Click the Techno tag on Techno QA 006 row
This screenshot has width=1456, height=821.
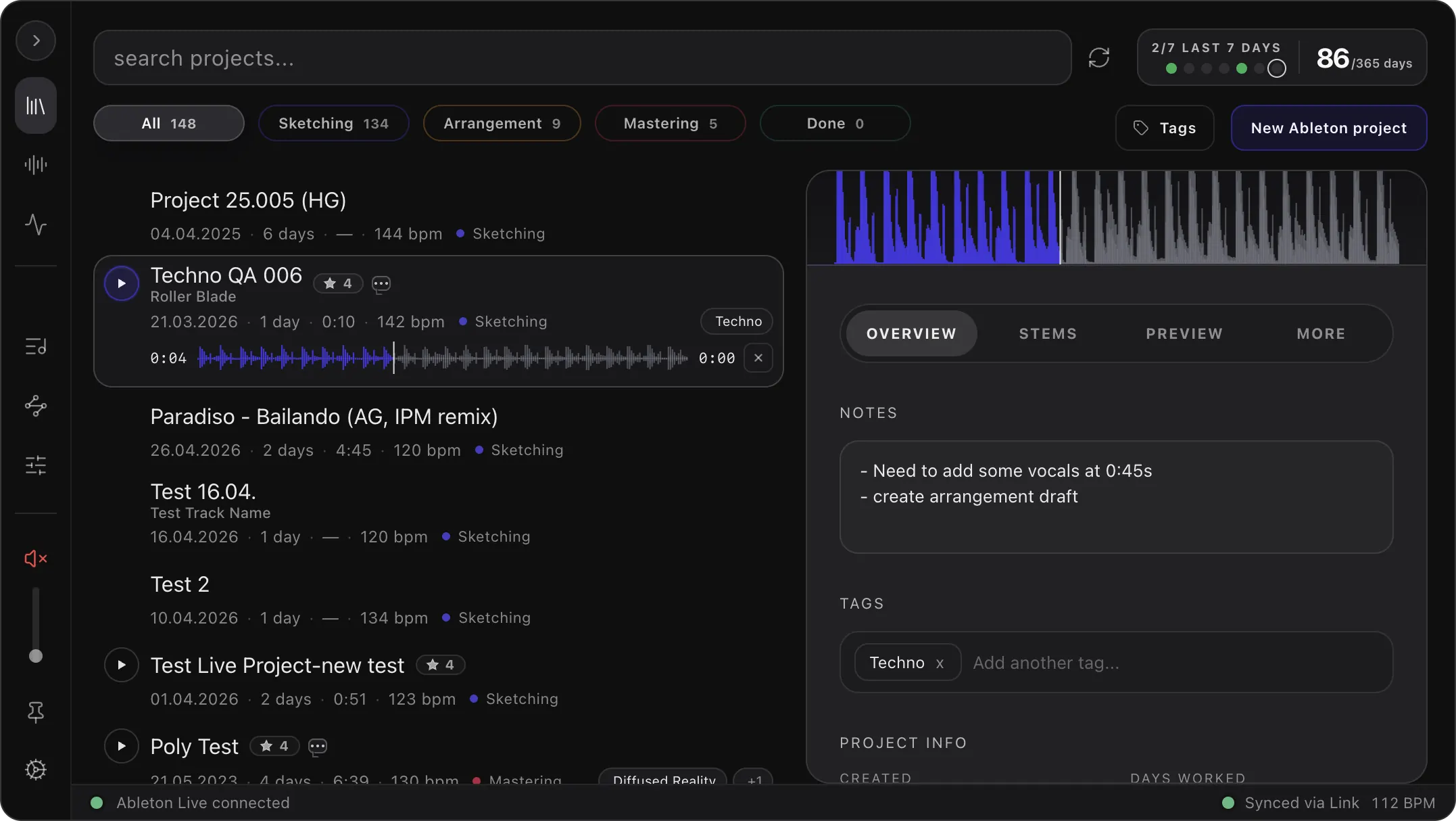pyautogui.click(x=737, y=321)
